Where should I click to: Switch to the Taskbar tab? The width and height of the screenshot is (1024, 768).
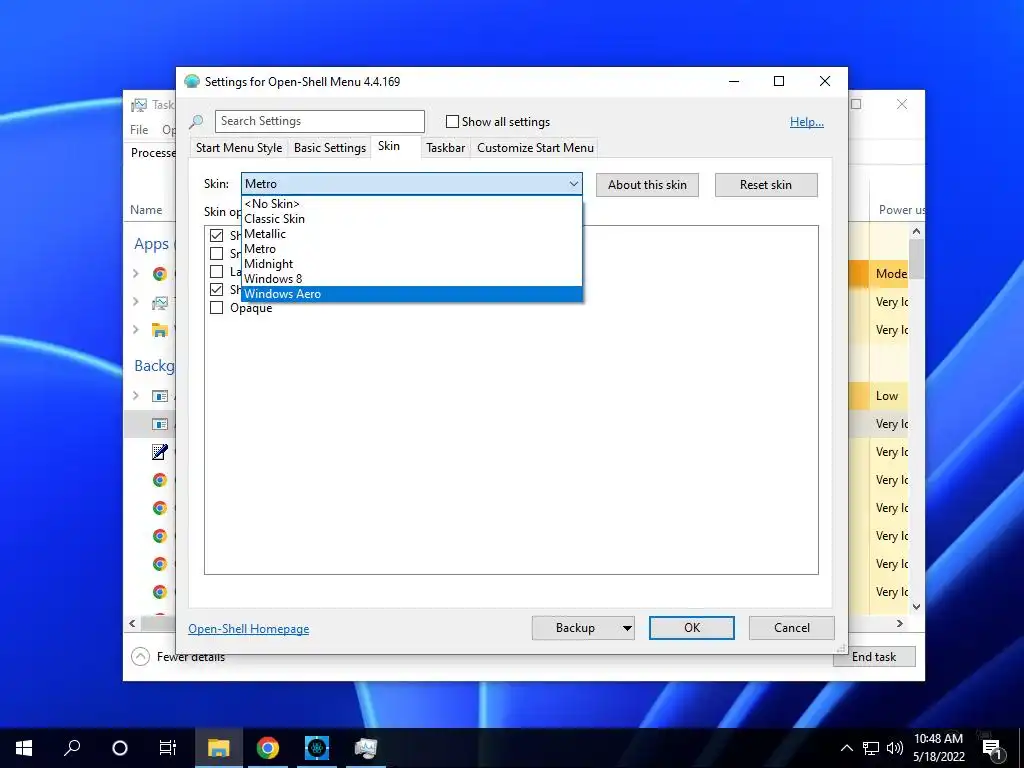(x=445, y=148)
